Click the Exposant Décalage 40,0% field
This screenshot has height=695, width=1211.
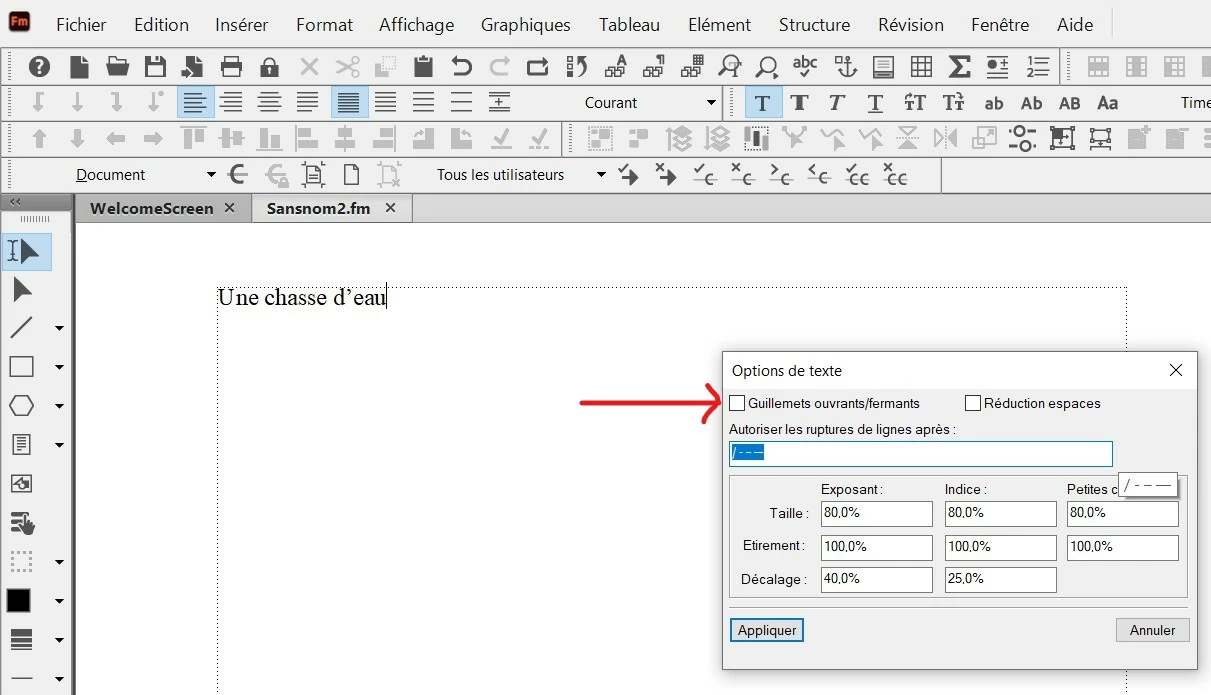877,579
